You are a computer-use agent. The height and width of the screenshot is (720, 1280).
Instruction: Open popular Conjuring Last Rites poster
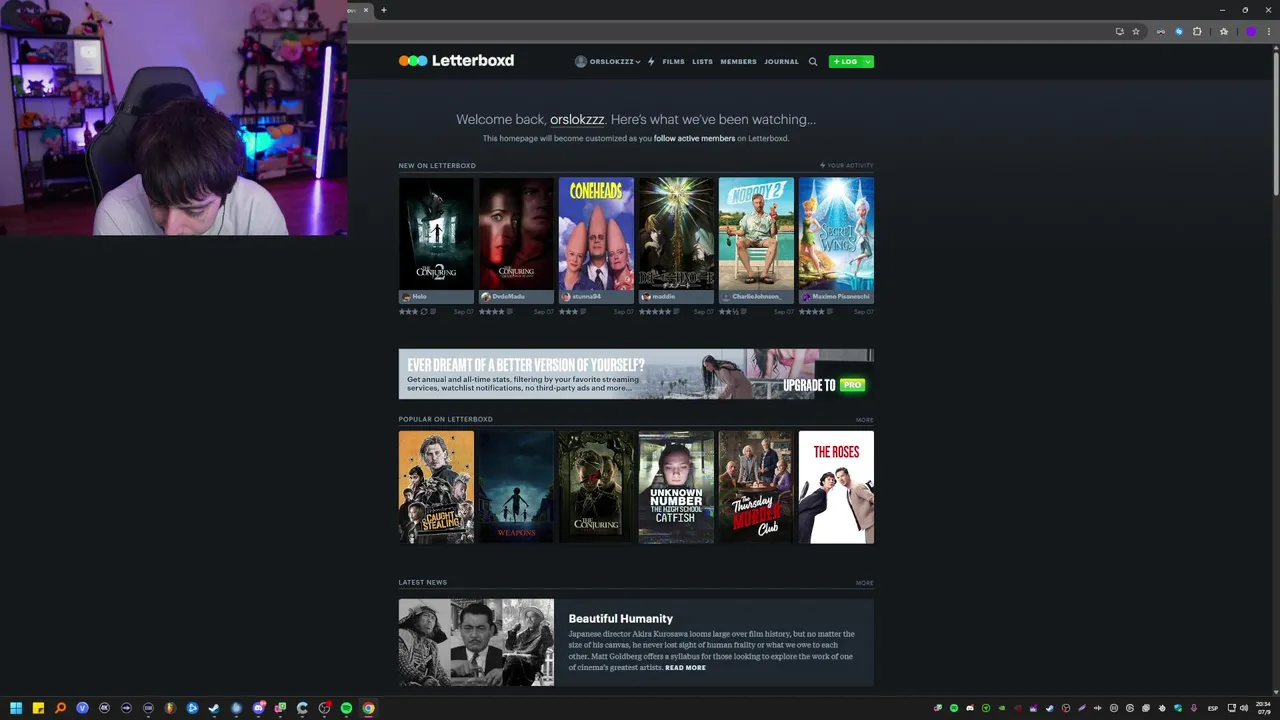(x=596, y=487)
